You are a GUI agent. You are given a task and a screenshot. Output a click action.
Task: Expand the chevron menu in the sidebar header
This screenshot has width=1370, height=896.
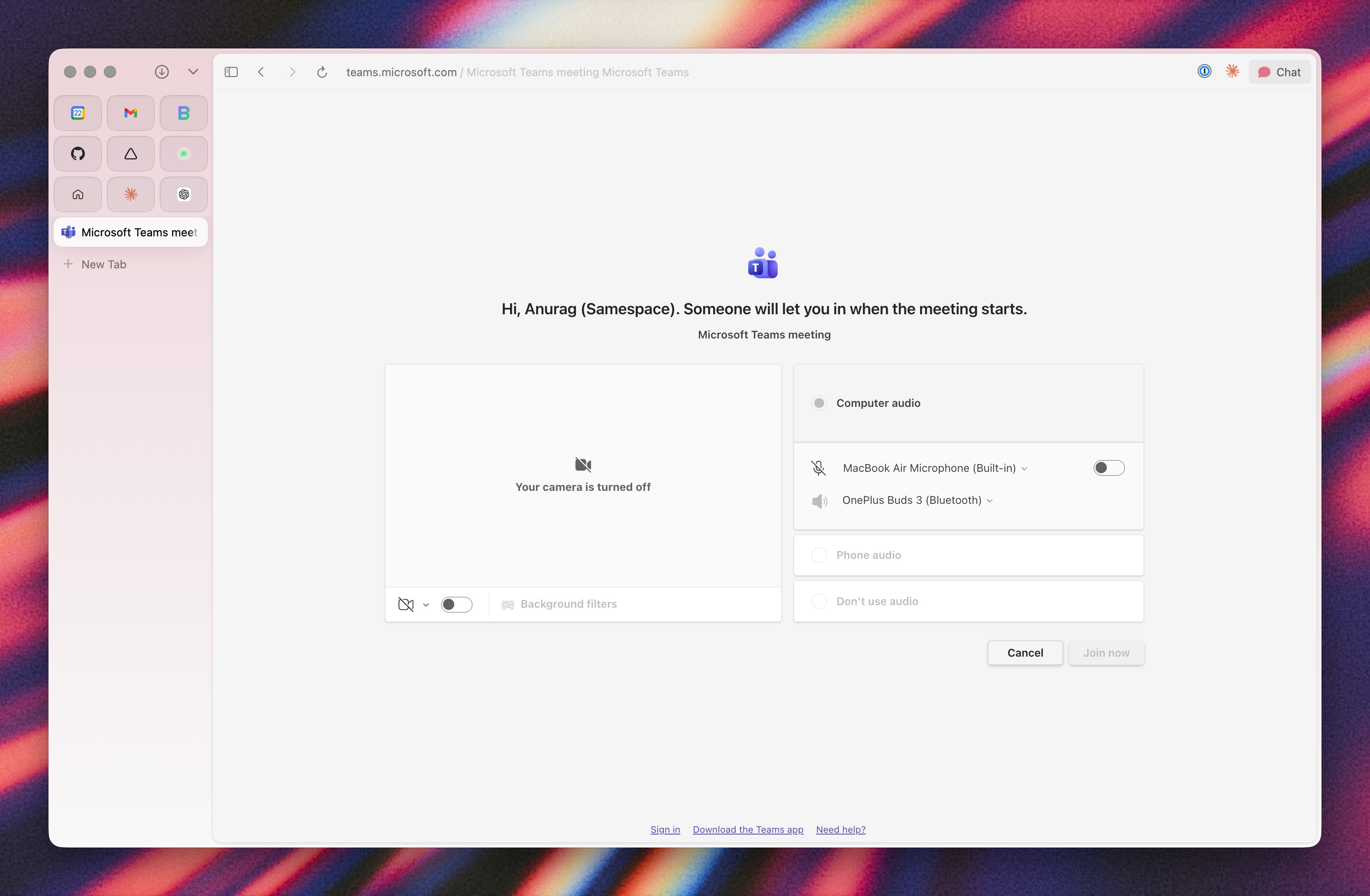click(194, 71)
